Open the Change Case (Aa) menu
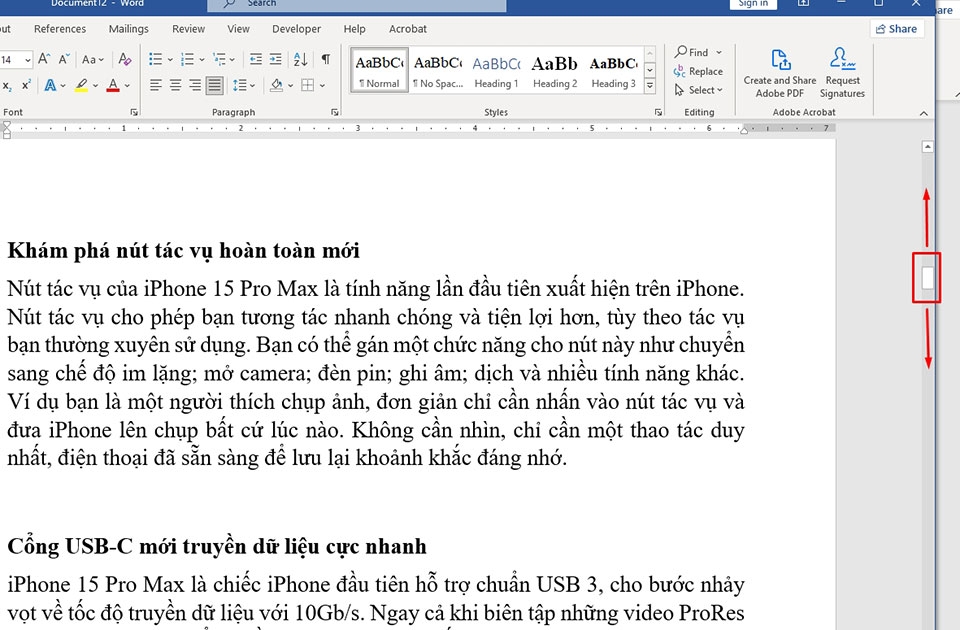The height and width of the screenshot is (630, 960). pos(92,59)
